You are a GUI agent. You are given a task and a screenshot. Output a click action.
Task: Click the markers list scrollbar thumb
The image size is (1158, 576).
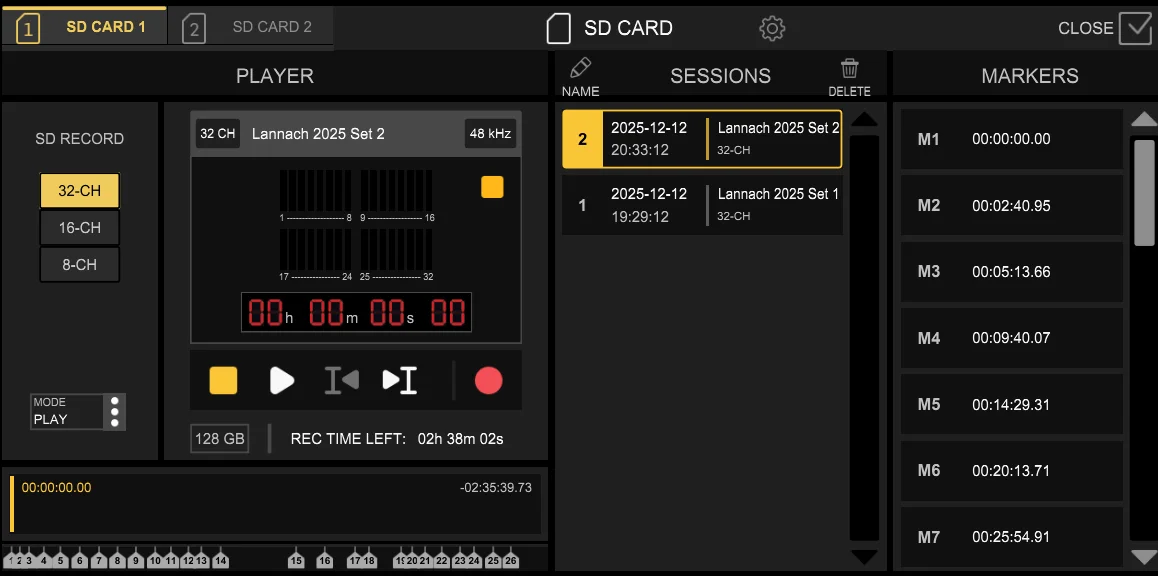[1144, 192]
